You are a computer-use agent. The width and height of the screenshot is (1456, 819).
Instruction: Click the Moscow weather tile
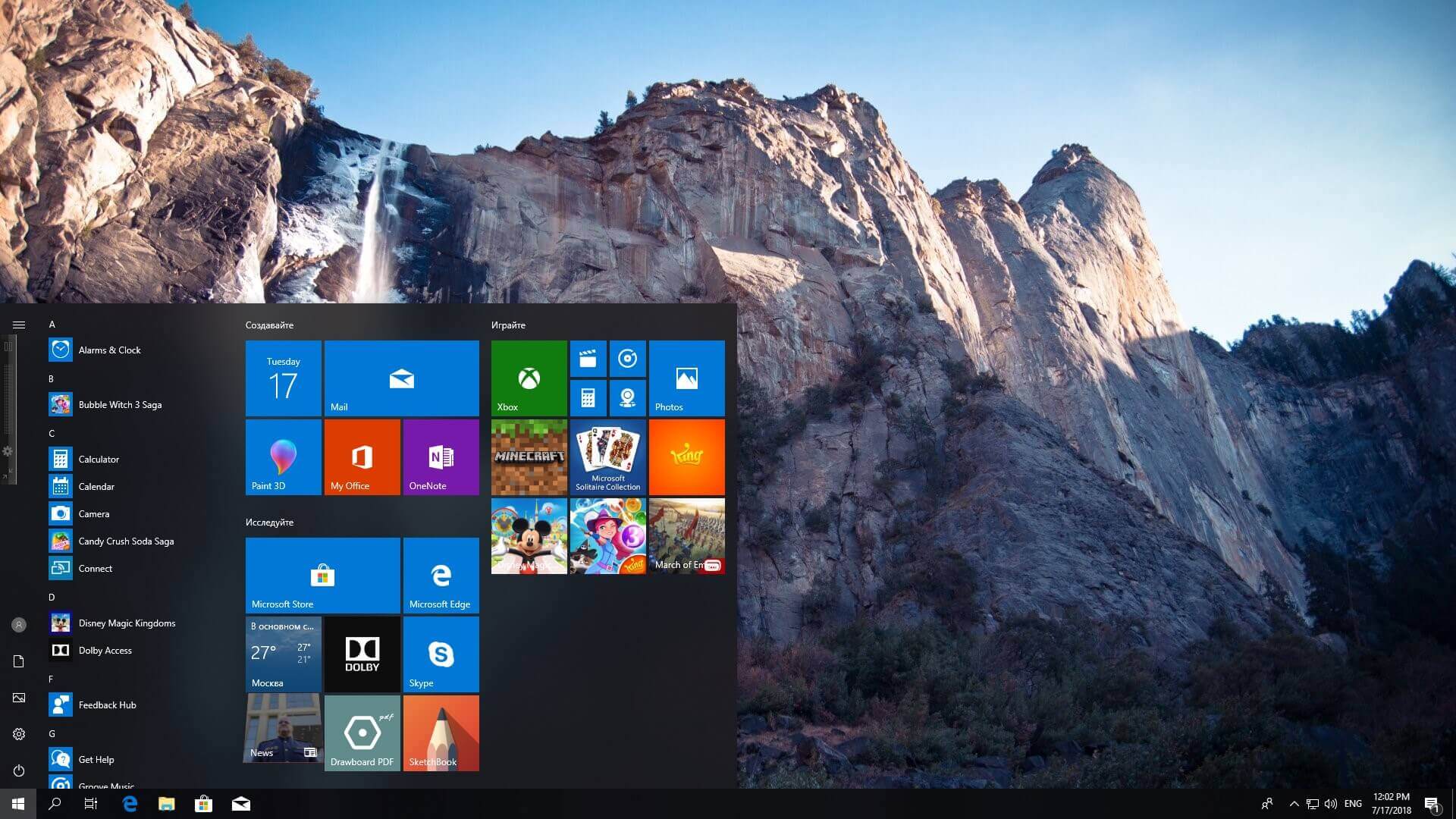coord(284,654)
